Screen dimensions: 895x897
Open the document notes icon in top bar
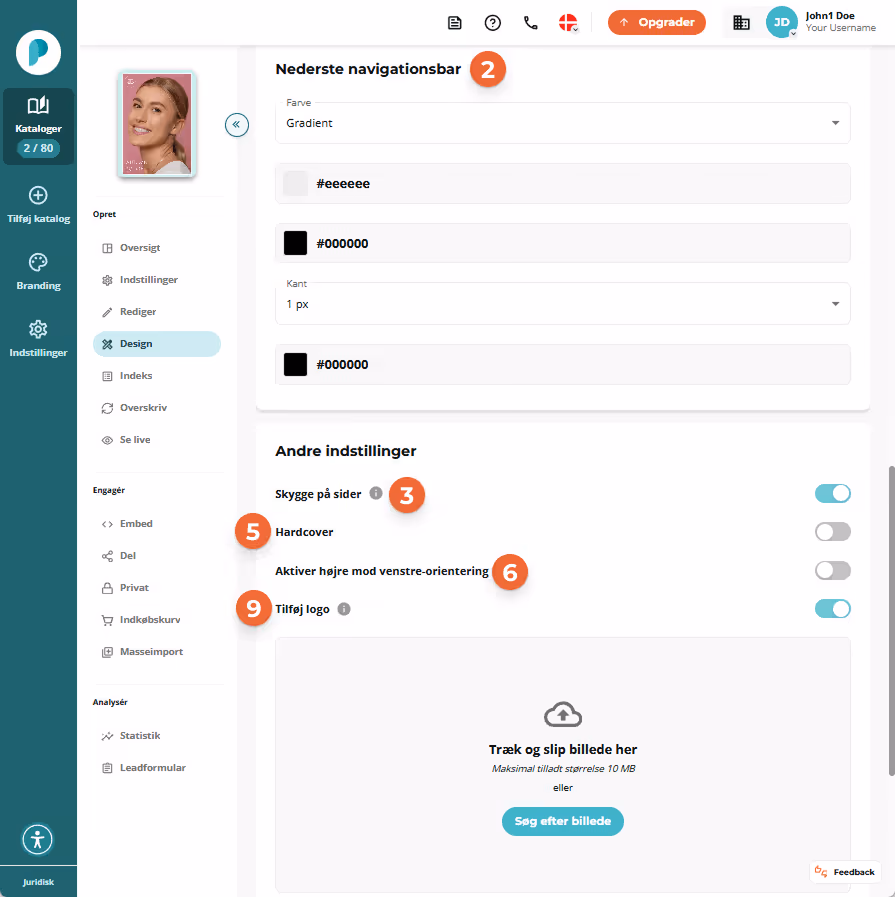tap(455, 23)
